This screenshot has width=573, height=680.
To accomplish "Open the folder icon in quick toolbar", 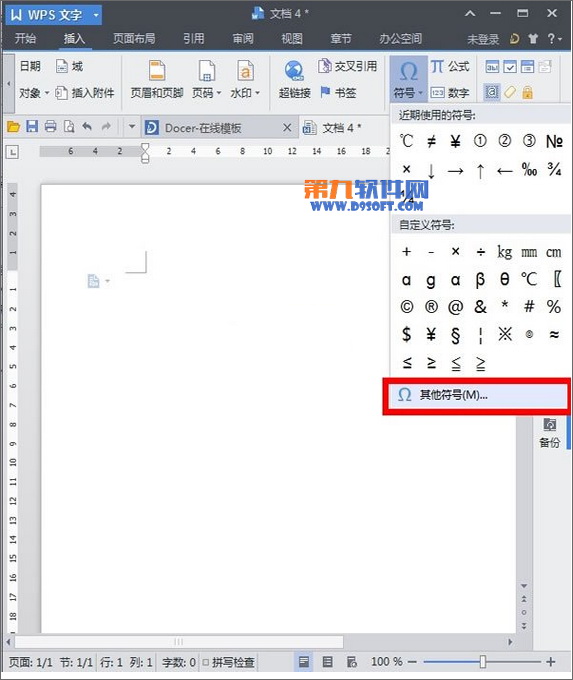I will pyautogui.click(x=13, y=127).
